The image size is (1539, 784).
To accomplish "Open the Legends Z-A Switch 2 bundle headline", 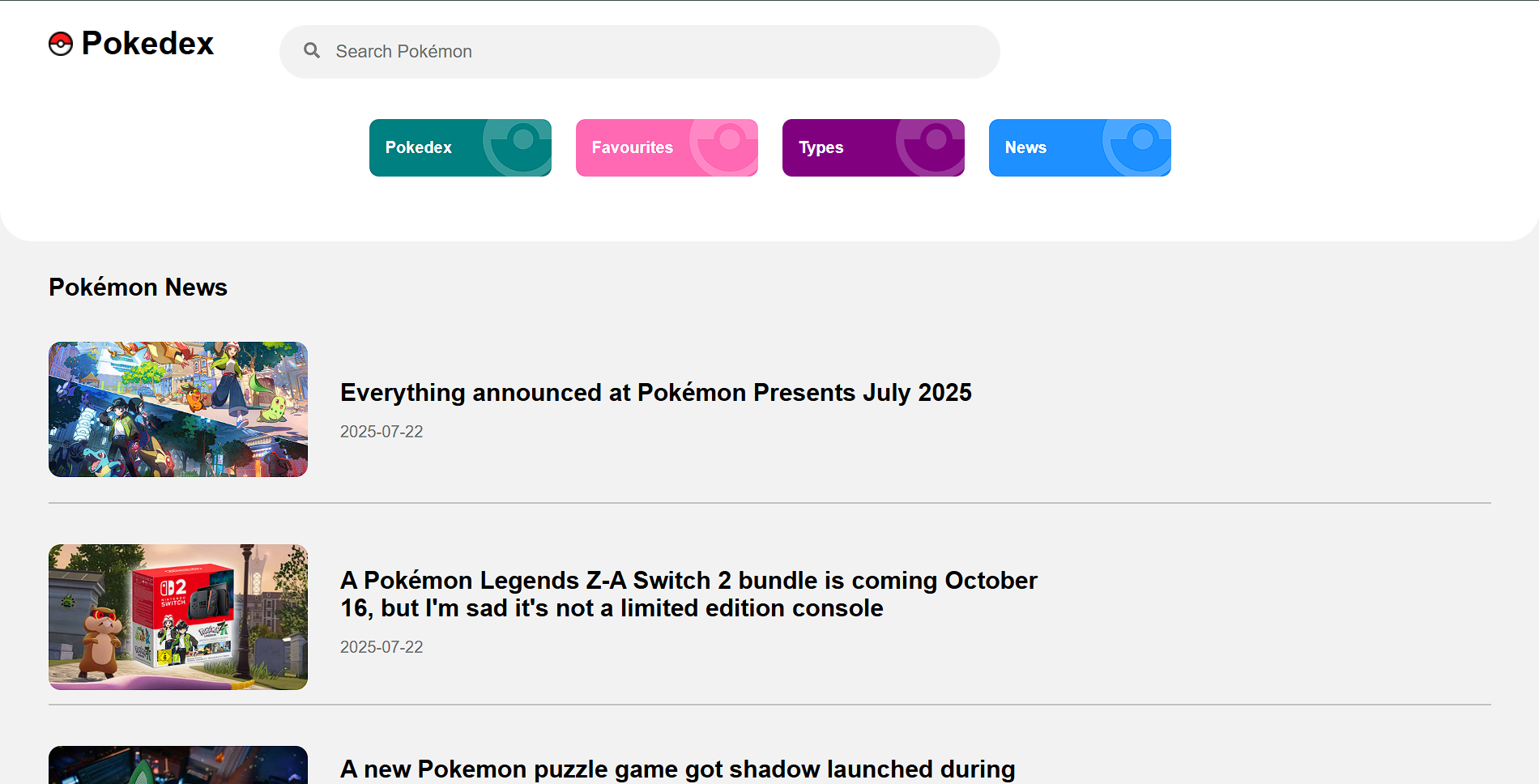I will [688, 594].
